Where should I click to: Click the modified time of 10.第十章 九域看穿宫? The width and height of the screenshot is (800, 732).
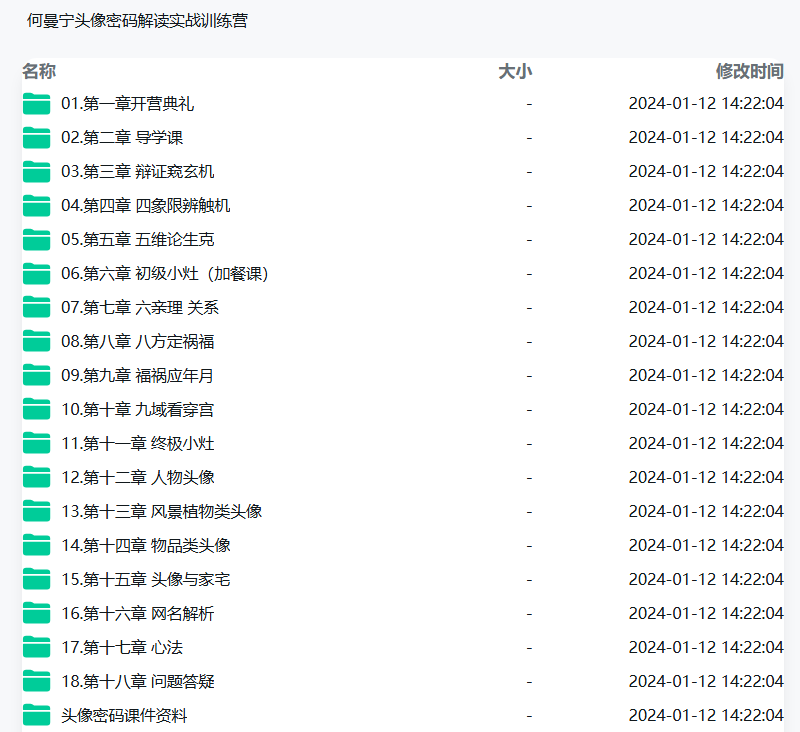706,410
